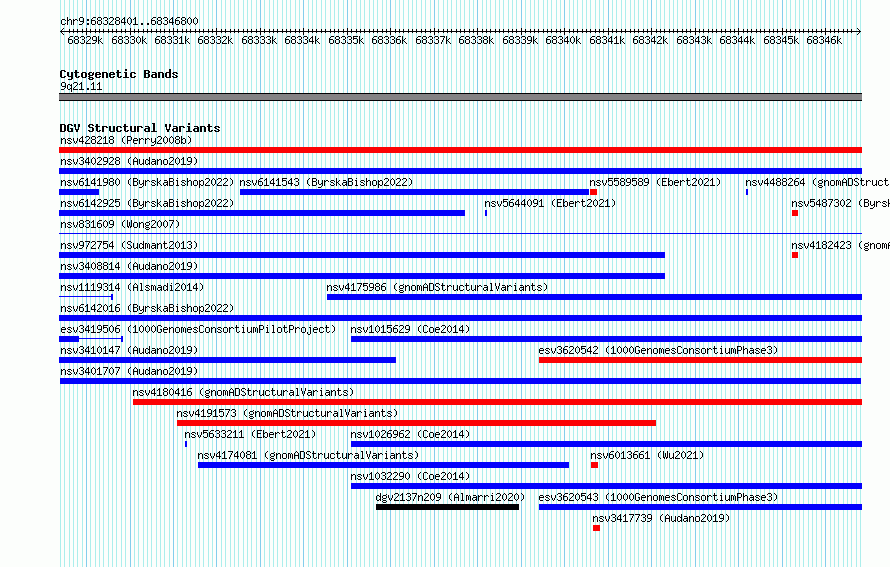Click the red nsv4180416 variant bar
Screen dimensions: 890x567
[497, 402]
